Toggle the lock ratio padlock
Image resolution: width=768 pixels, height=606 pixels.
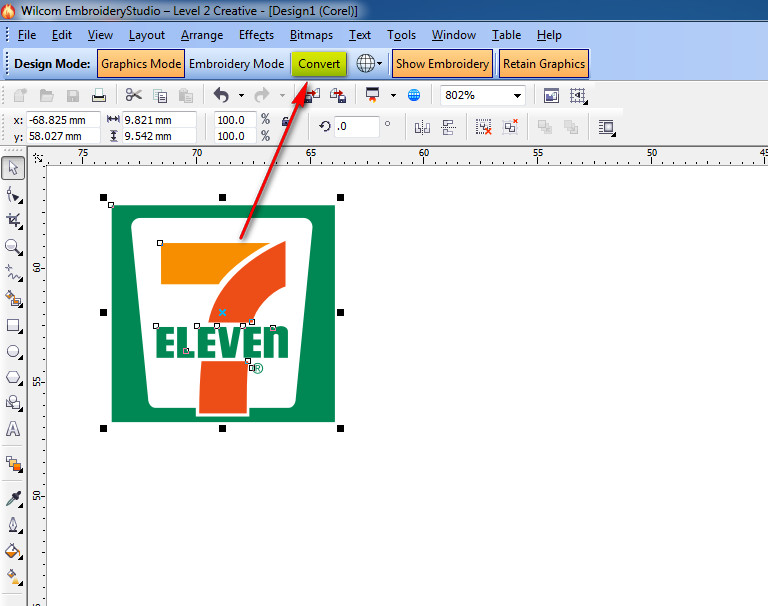point(286,121)
